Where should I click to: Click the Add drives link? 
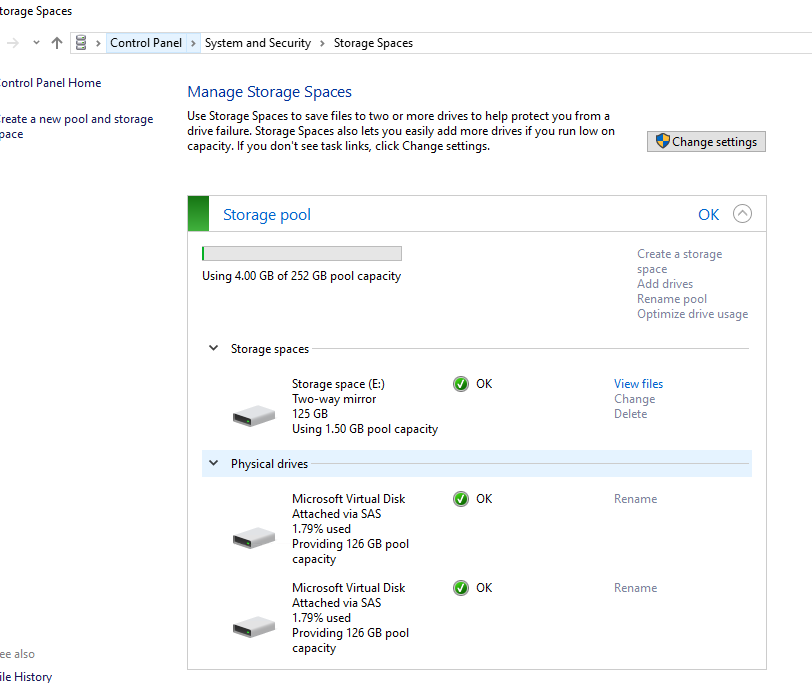(665, 284)
